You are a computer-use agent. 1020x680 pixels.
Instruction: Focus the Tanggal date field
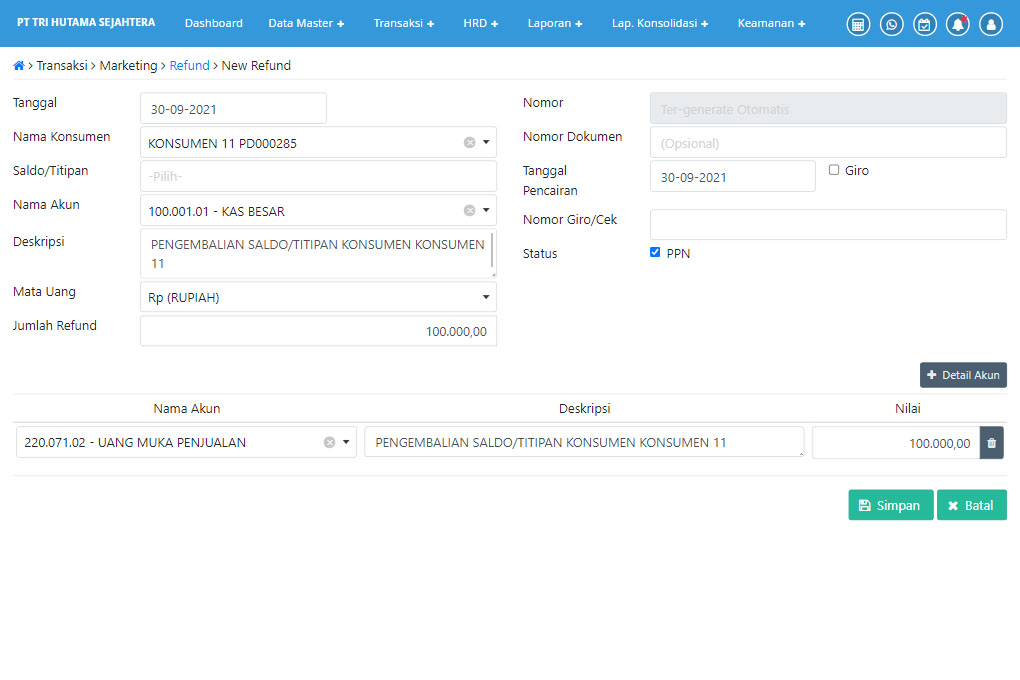(x=233, y=109)
